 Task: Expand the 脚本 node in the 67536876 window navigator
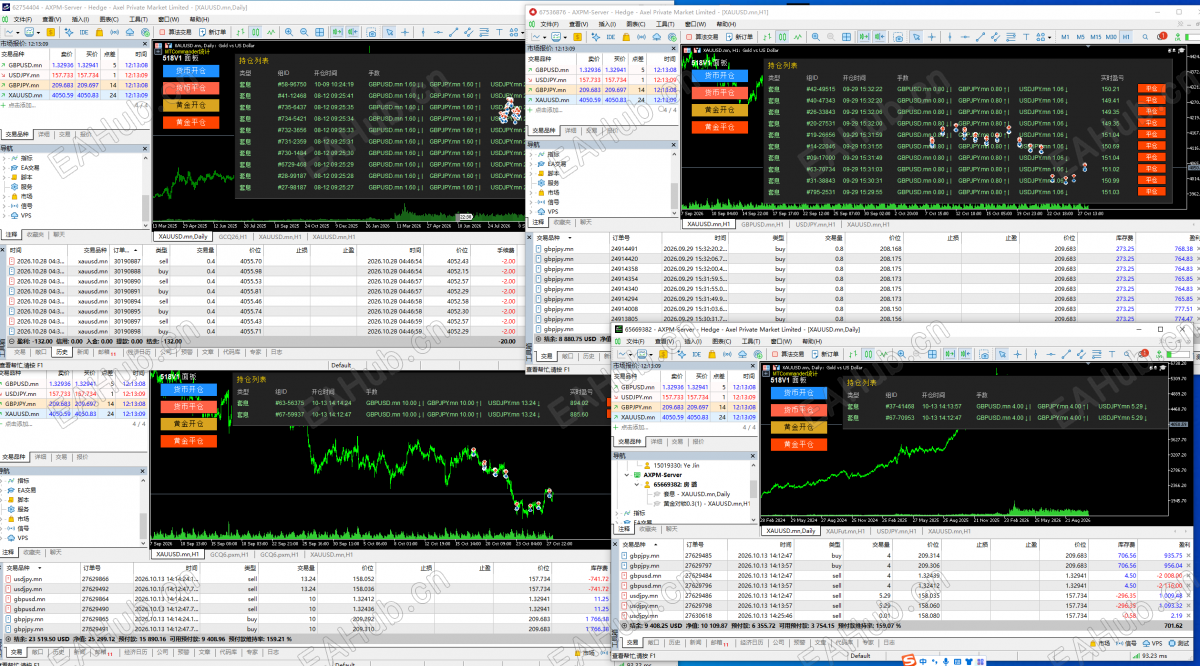coord(533,173)
